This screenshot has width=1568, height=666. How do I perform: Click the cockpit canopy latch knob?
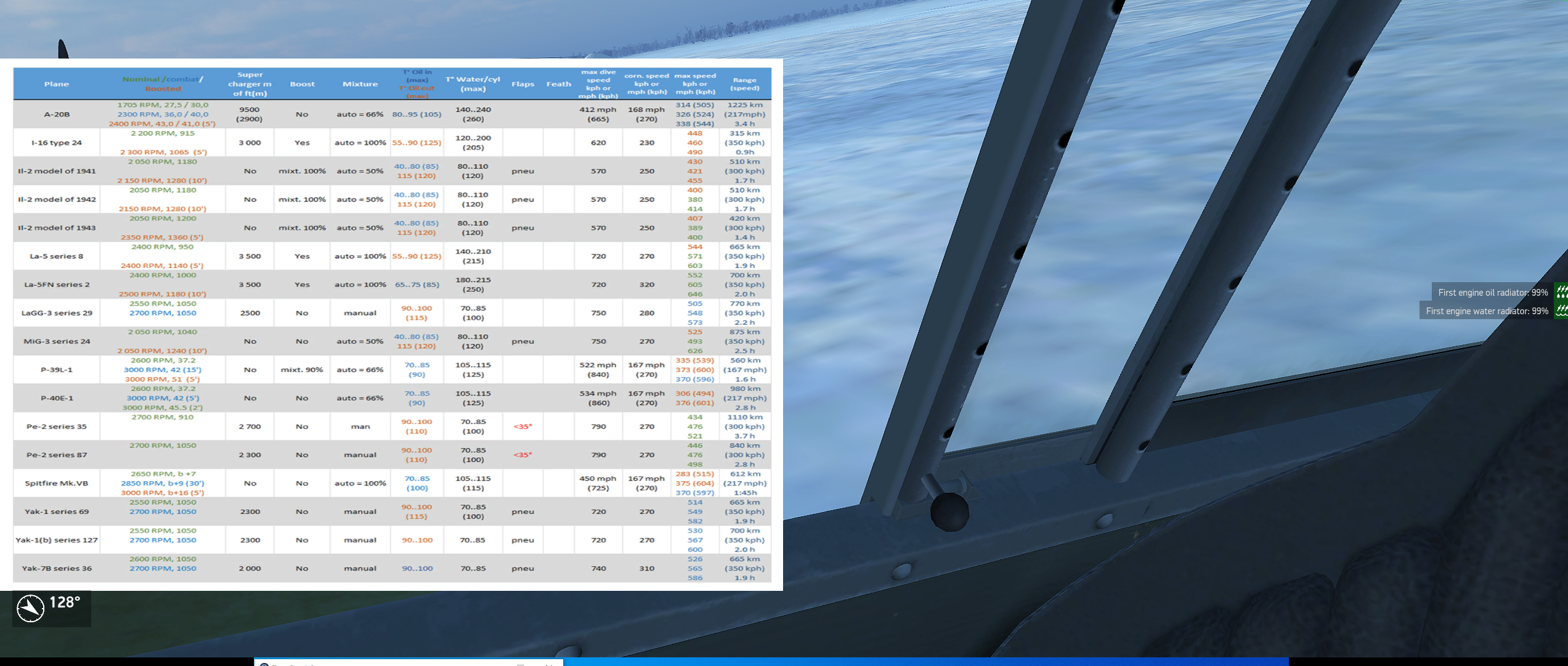coord(949,510)
